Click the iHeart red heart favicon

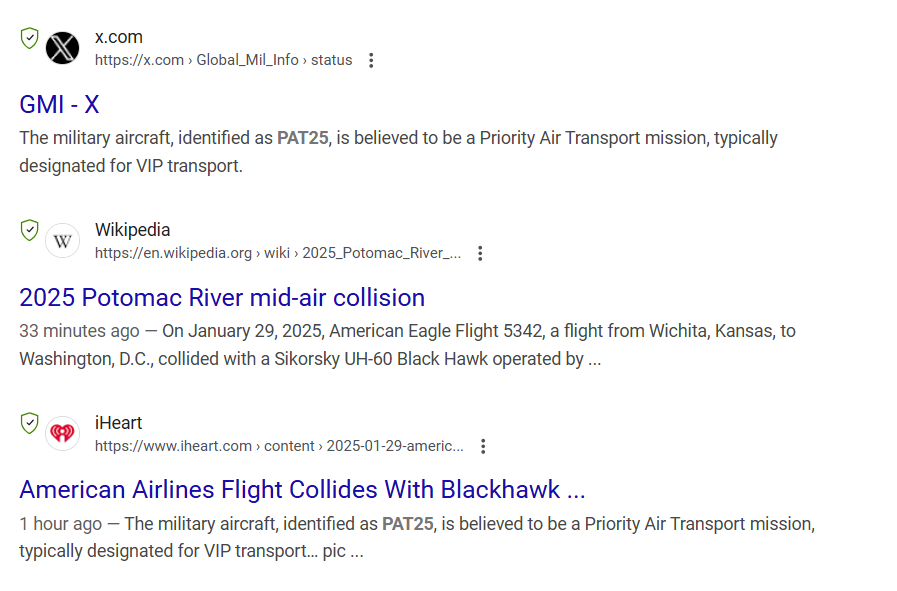62,434
